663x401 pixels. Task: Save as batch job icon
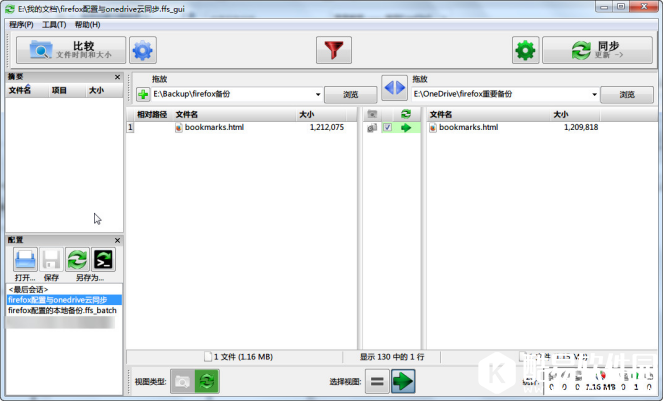pyautogui.click(x=103, y=260)
